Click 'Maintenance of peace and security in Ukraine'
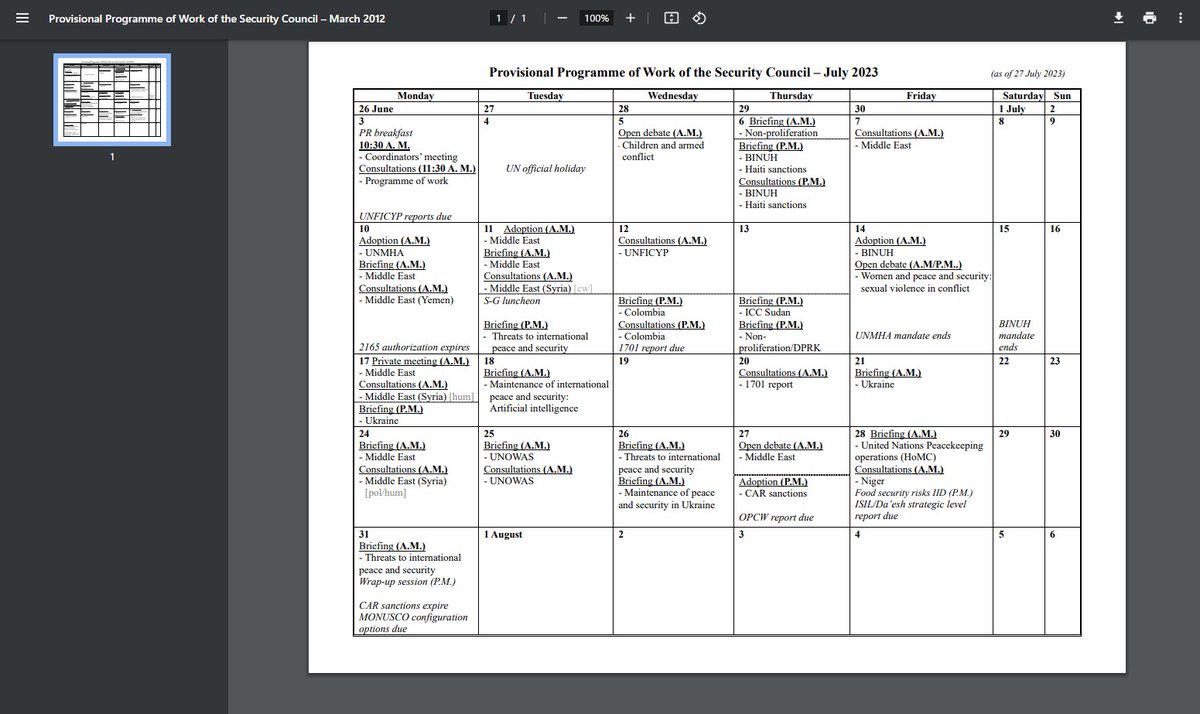This screenshot has height=714, width=1200. tap(667, 499)
